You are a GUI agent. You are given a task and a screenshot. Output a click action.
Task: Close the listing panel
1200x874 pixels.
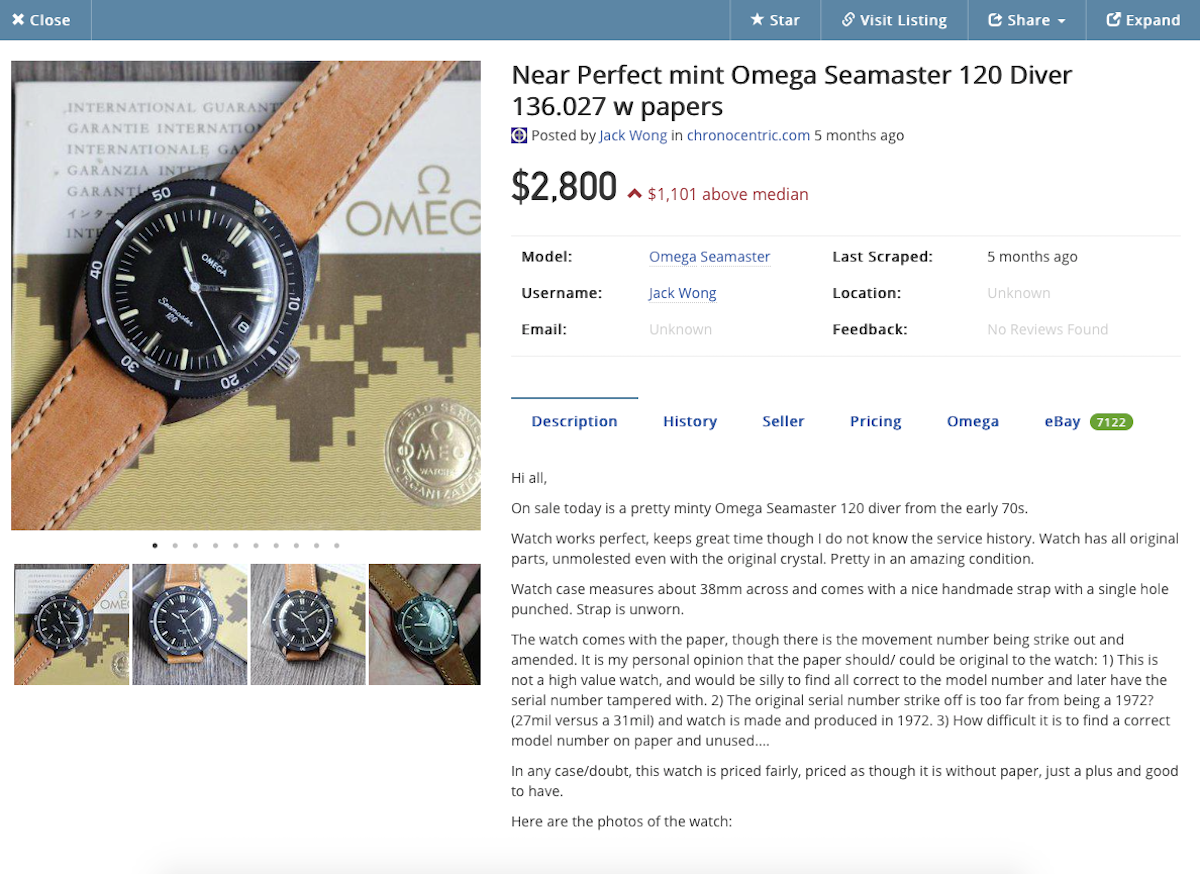click(x=41, y=20)
